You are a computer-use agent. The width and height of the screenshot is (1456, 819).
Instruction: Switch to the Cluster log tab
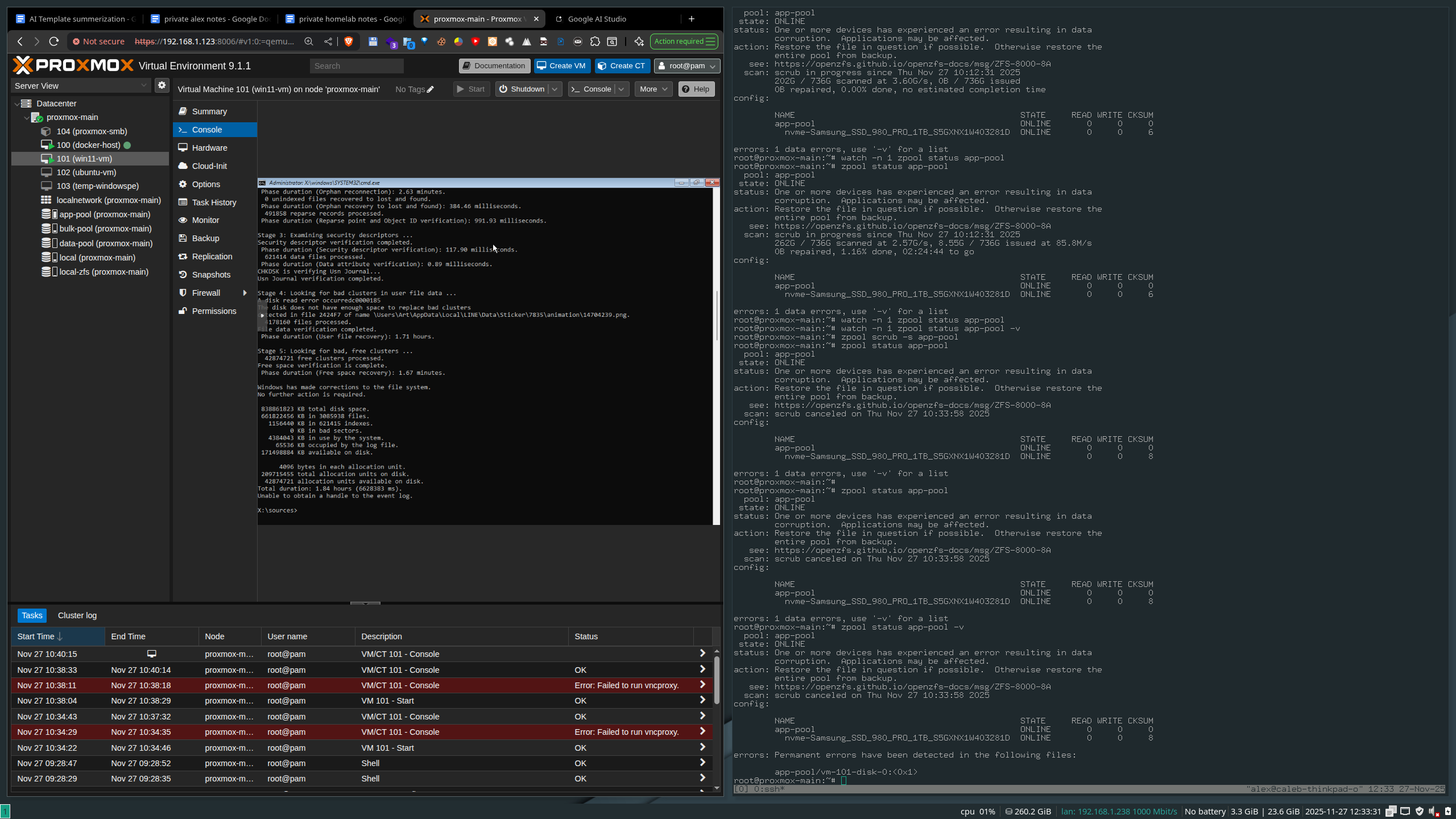point(77,615)
